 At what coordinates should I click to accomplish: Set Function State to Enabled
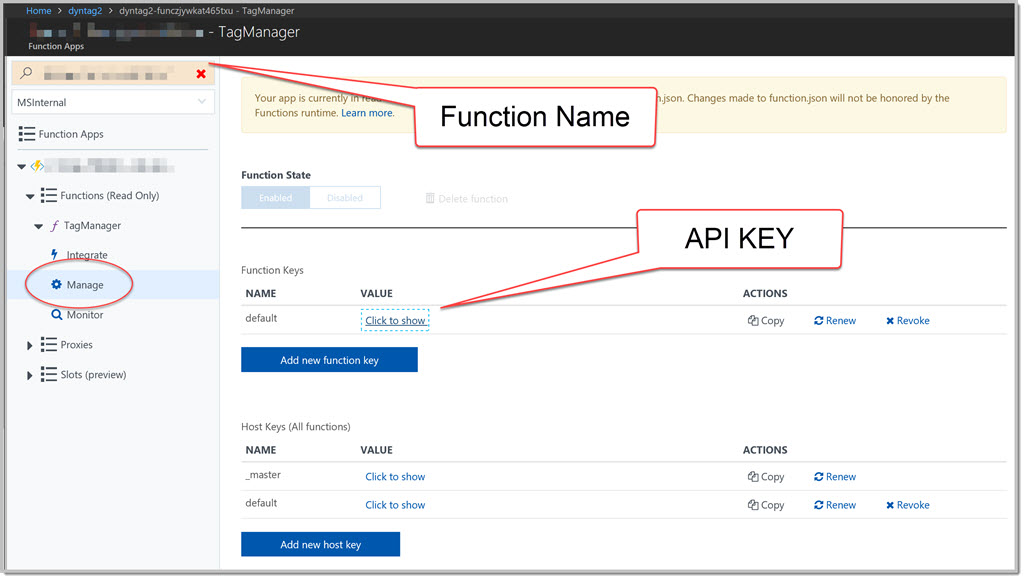coord(276,198)
